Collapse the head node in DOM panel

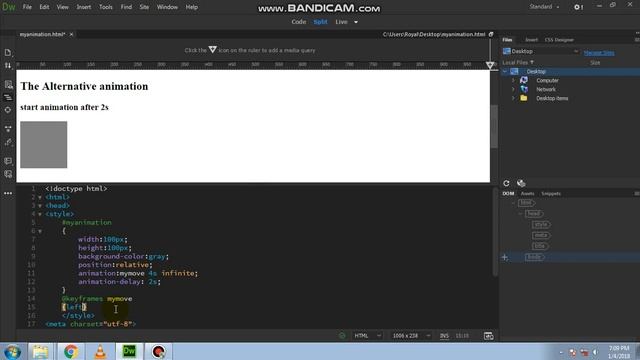520,213
